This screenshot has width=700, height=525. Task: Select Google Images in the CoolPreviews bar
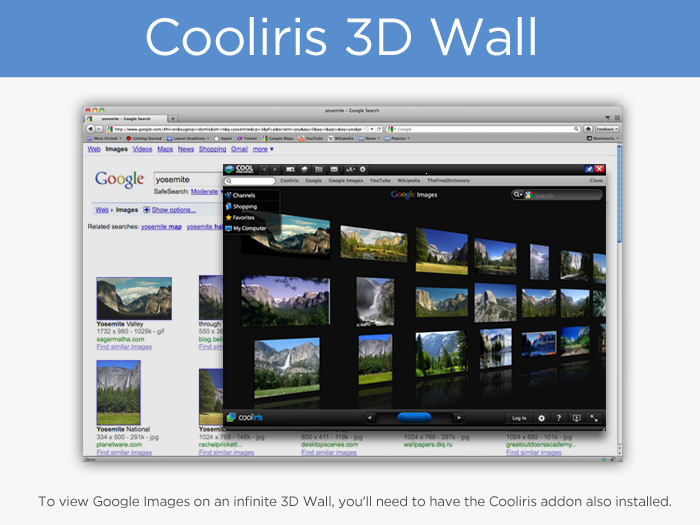[346, 181]
